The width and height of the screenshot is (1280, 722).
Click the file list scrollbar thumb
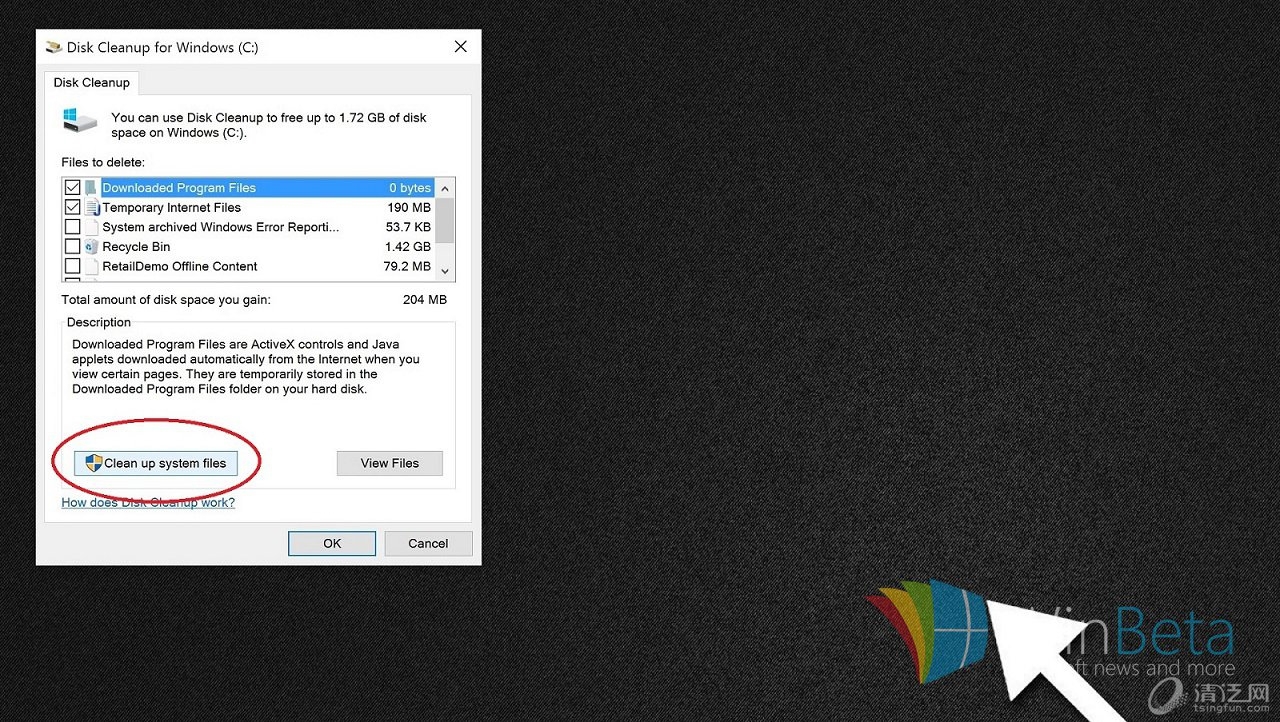coord(445,220)
